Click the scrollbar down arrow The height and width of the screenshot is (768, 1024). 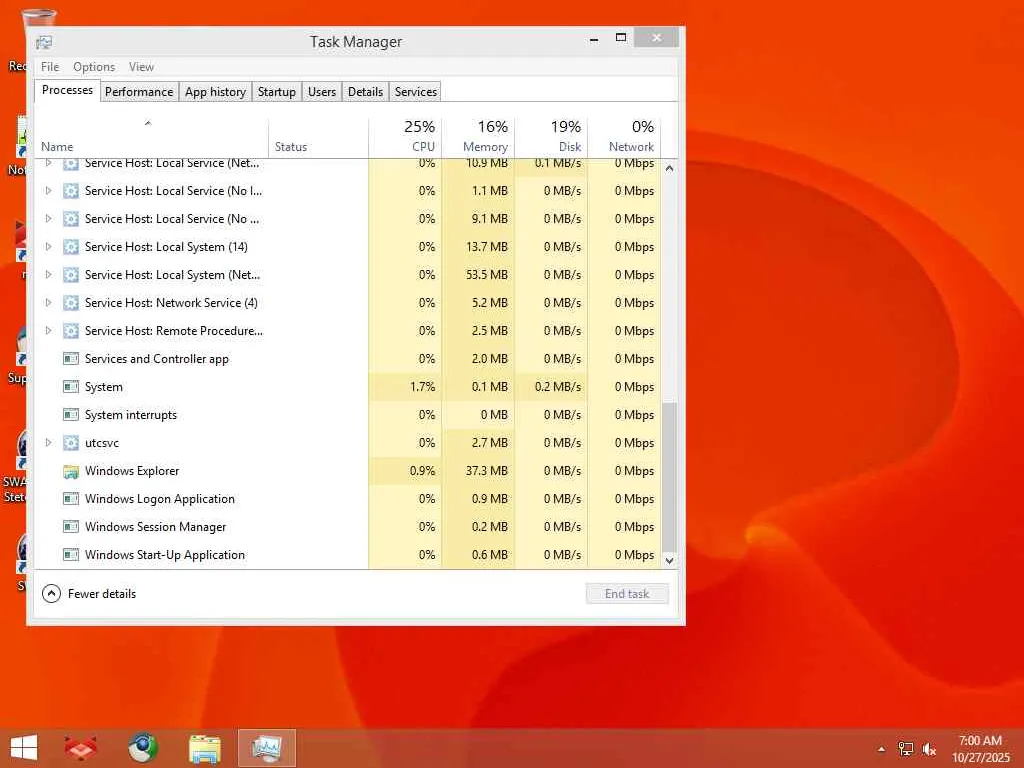[669, 560]
